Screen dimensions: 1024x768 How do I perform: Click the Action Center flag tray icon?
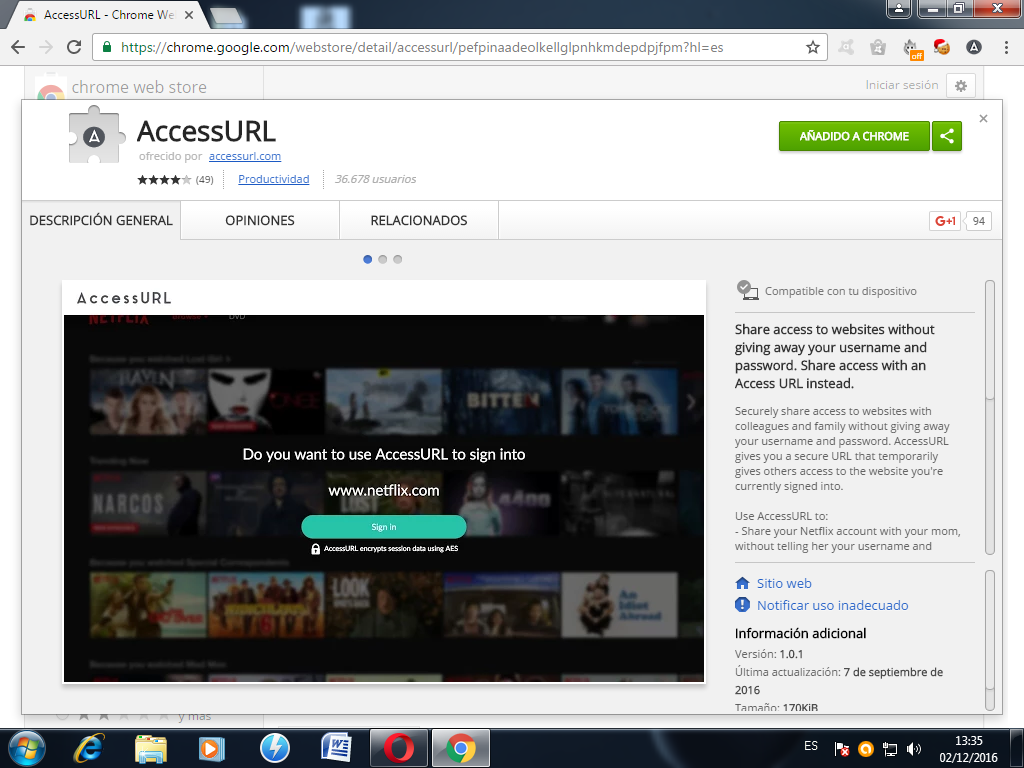pos(841,749)
